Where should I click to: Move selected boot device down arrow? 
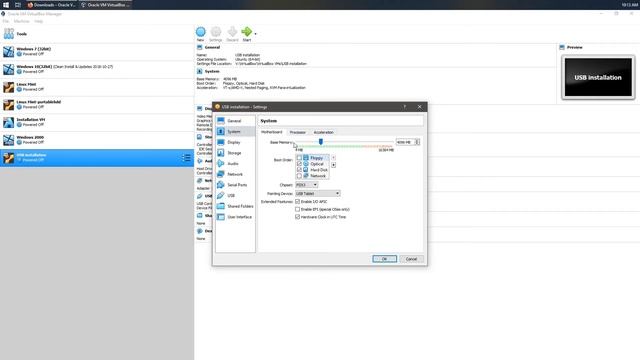pos(333,165)
